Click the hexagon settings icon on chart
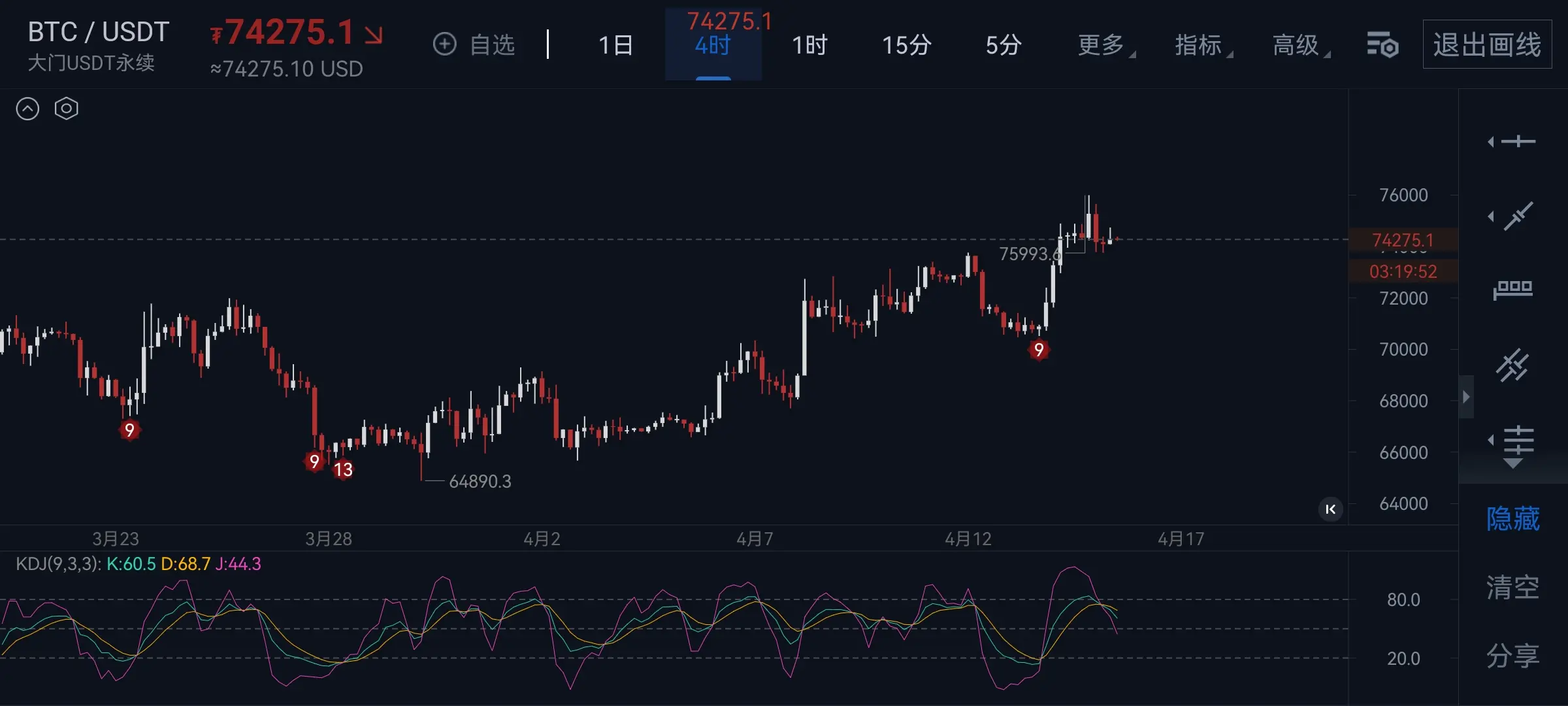1568x706 pixels. 67,109
